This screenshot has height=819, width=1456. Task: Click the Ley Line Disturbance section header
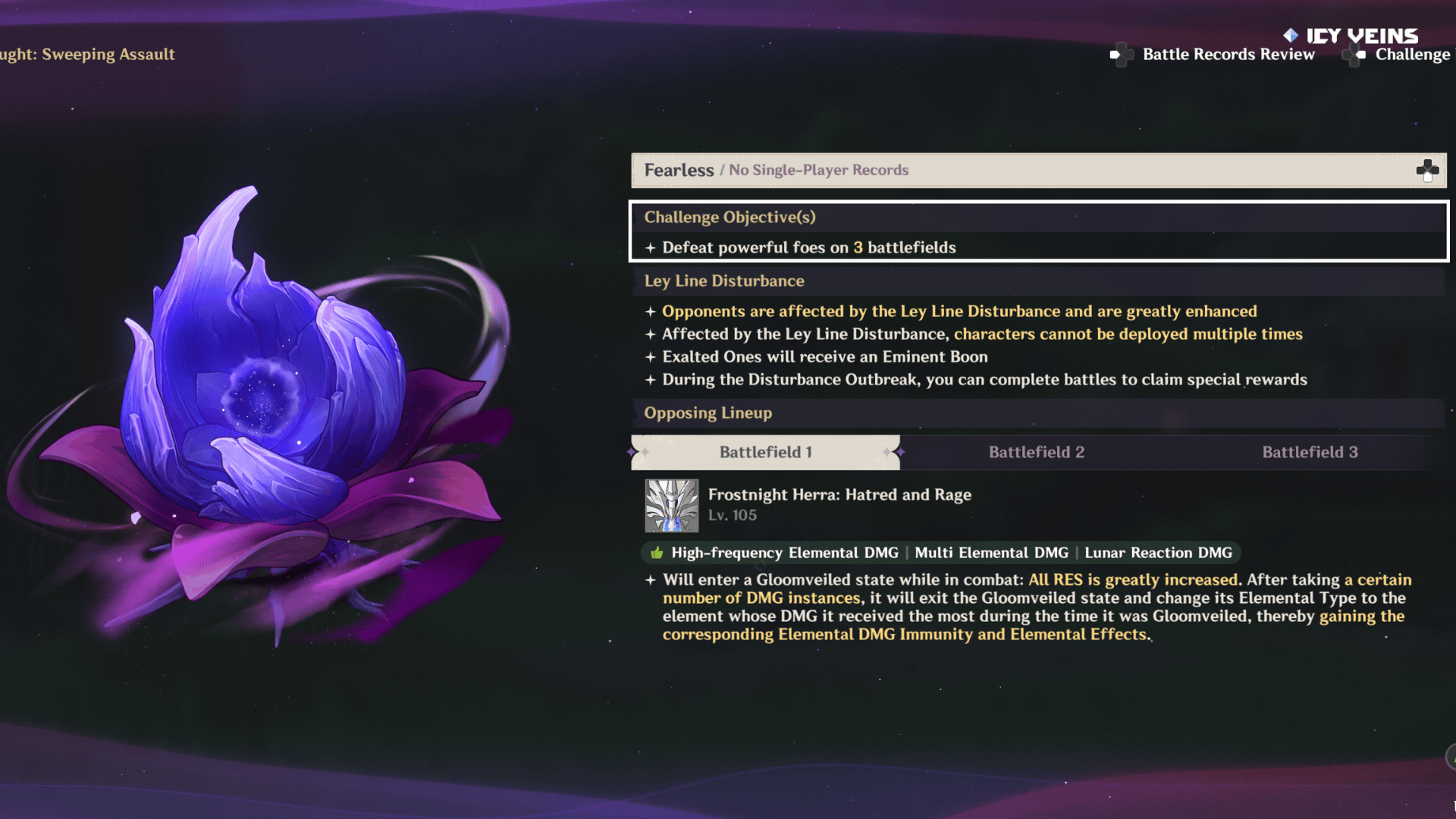723,281
